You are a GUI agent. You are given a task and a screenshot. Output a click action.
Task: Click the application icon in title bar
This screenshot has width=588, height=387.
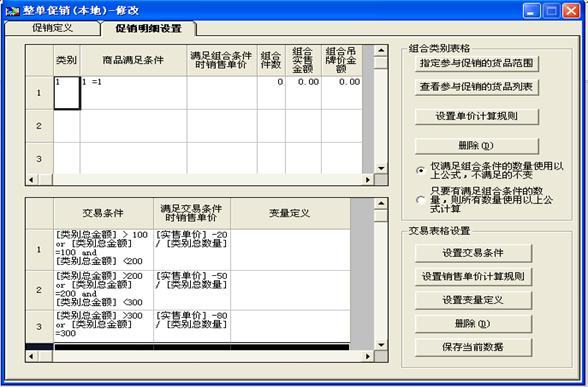click(x=12, y=10)
